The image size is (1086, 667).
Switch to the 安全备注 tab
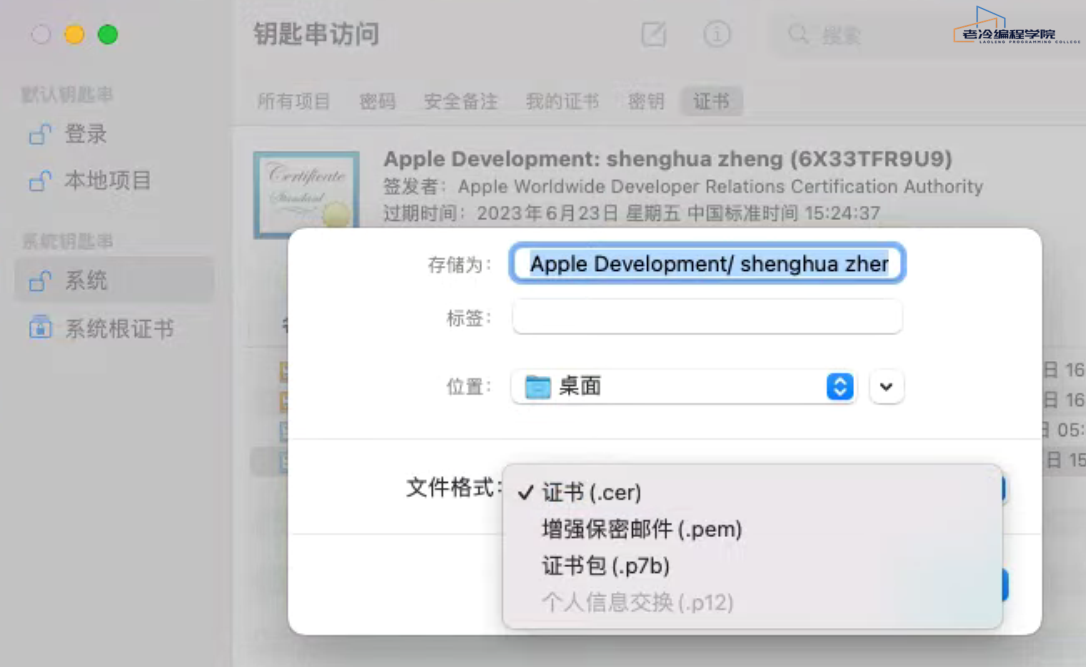coord(461,102)
